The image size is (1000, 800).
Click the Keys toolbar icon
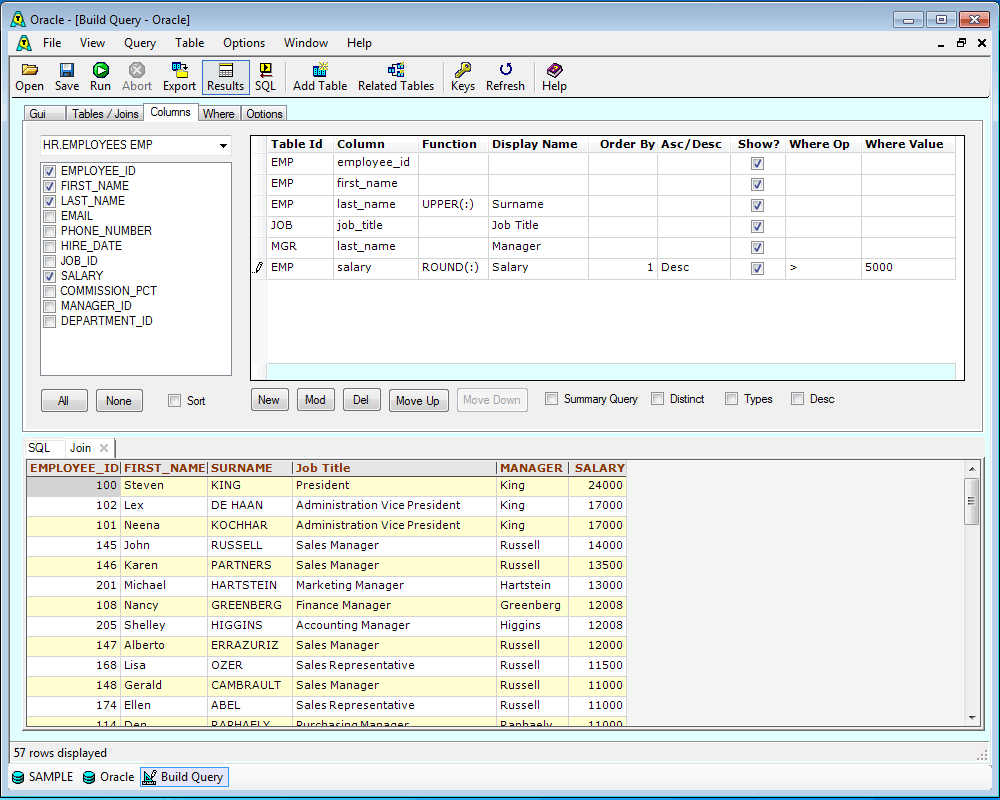click(x=463, y=77)
